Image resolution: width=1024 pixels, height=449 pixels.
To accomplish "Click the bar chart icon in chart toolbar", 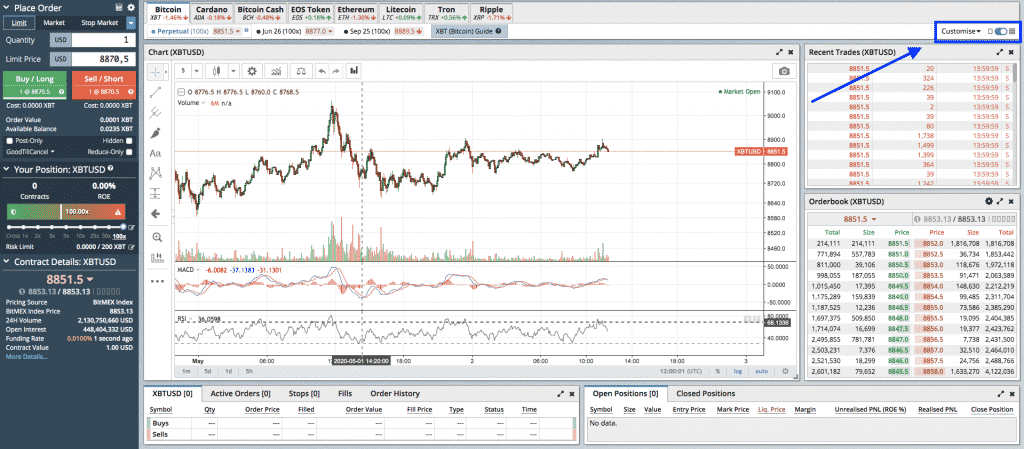I will (x=354, y=70).
